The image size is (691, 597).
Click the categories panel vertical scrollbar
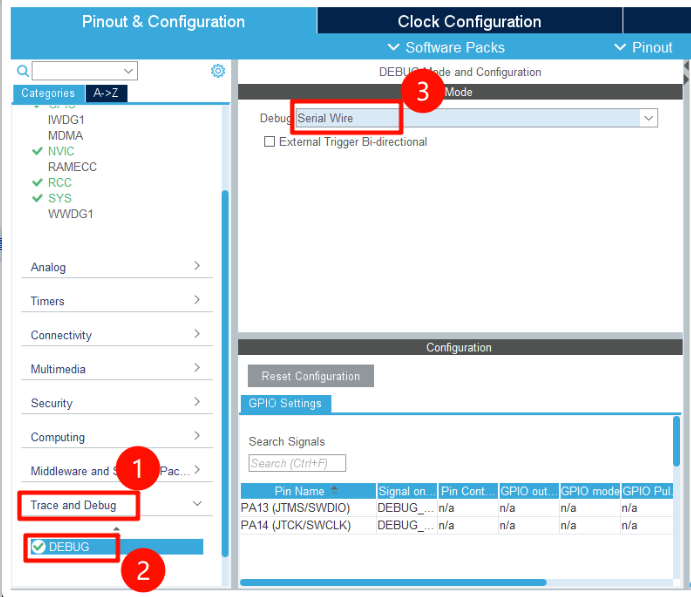click(x=225, y=374)
